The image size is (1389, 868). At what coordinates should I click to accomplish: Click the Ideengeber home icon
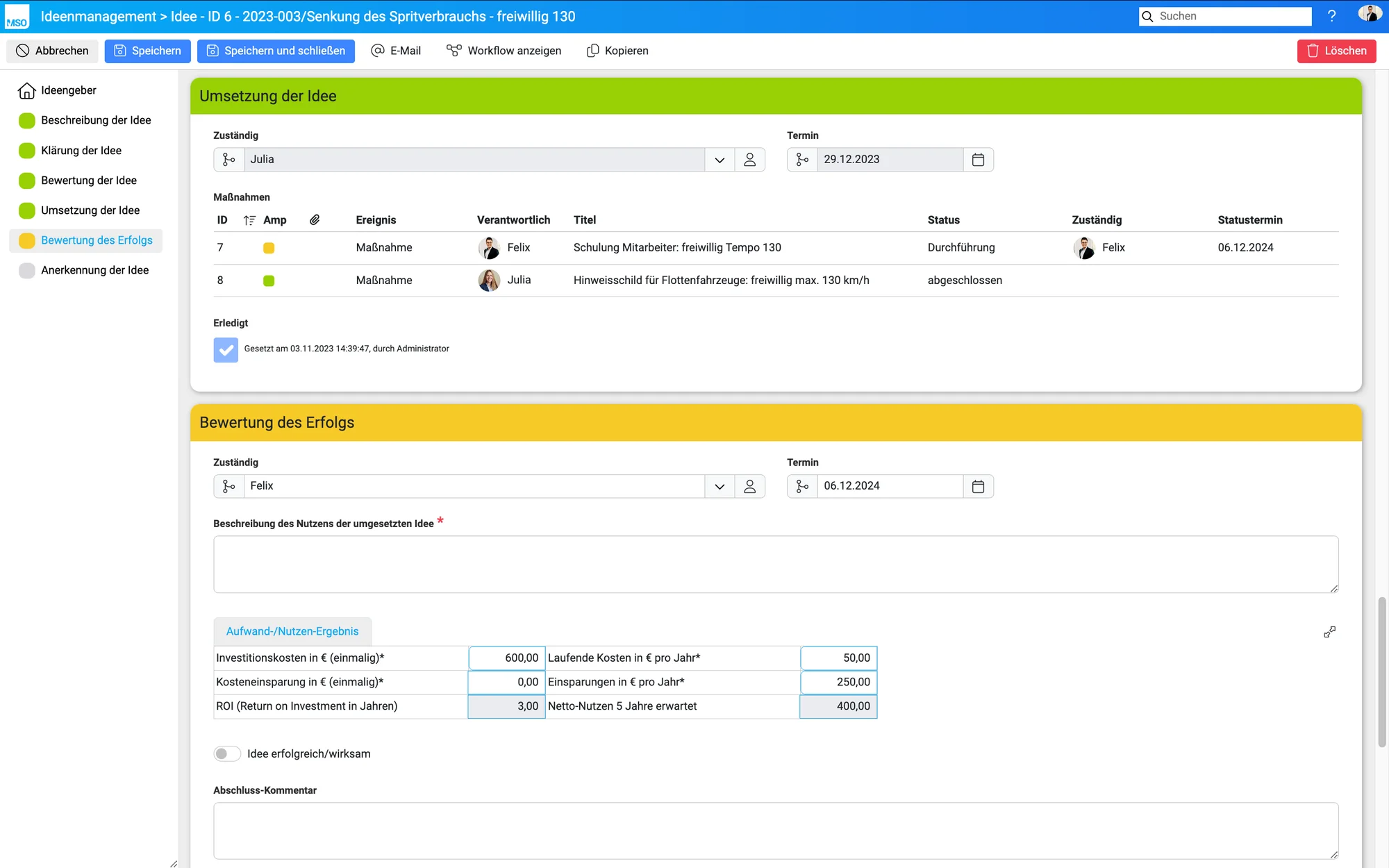26,90
